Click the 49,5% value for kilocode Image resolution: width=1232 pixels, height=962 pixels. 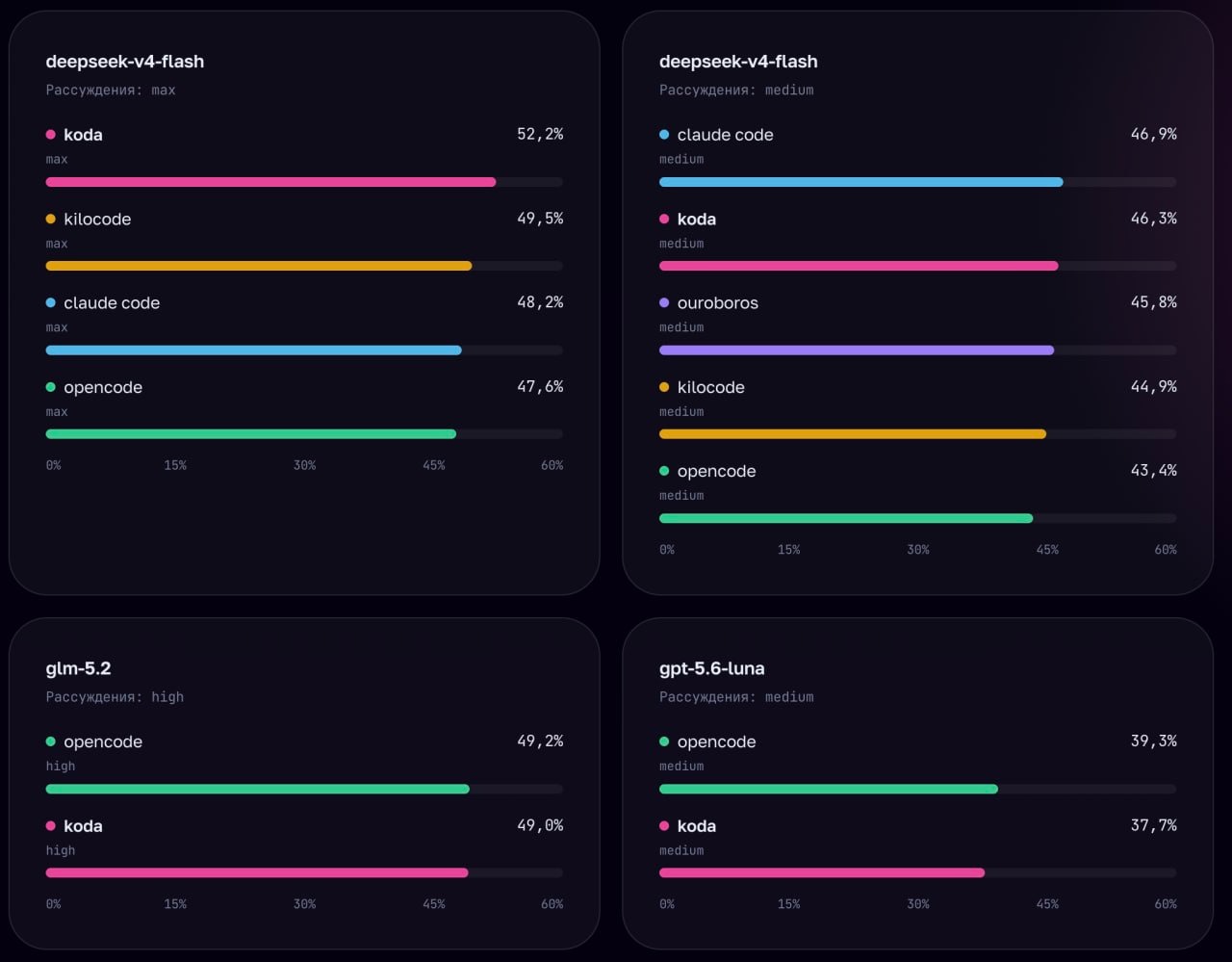pyautogui.click(x=540, y=219)
